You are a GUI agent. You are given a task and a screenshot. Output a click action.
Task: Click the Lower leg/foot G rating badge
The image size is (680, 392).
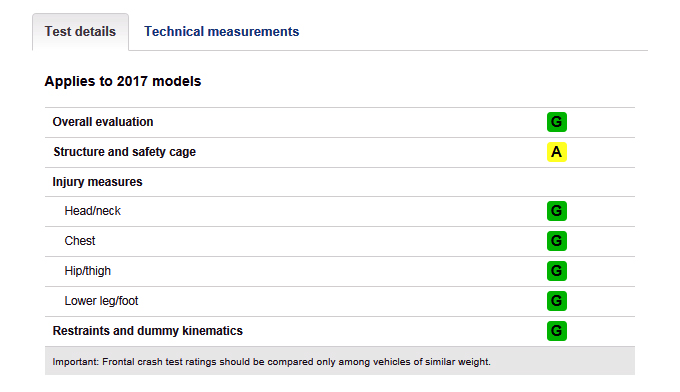556,301
